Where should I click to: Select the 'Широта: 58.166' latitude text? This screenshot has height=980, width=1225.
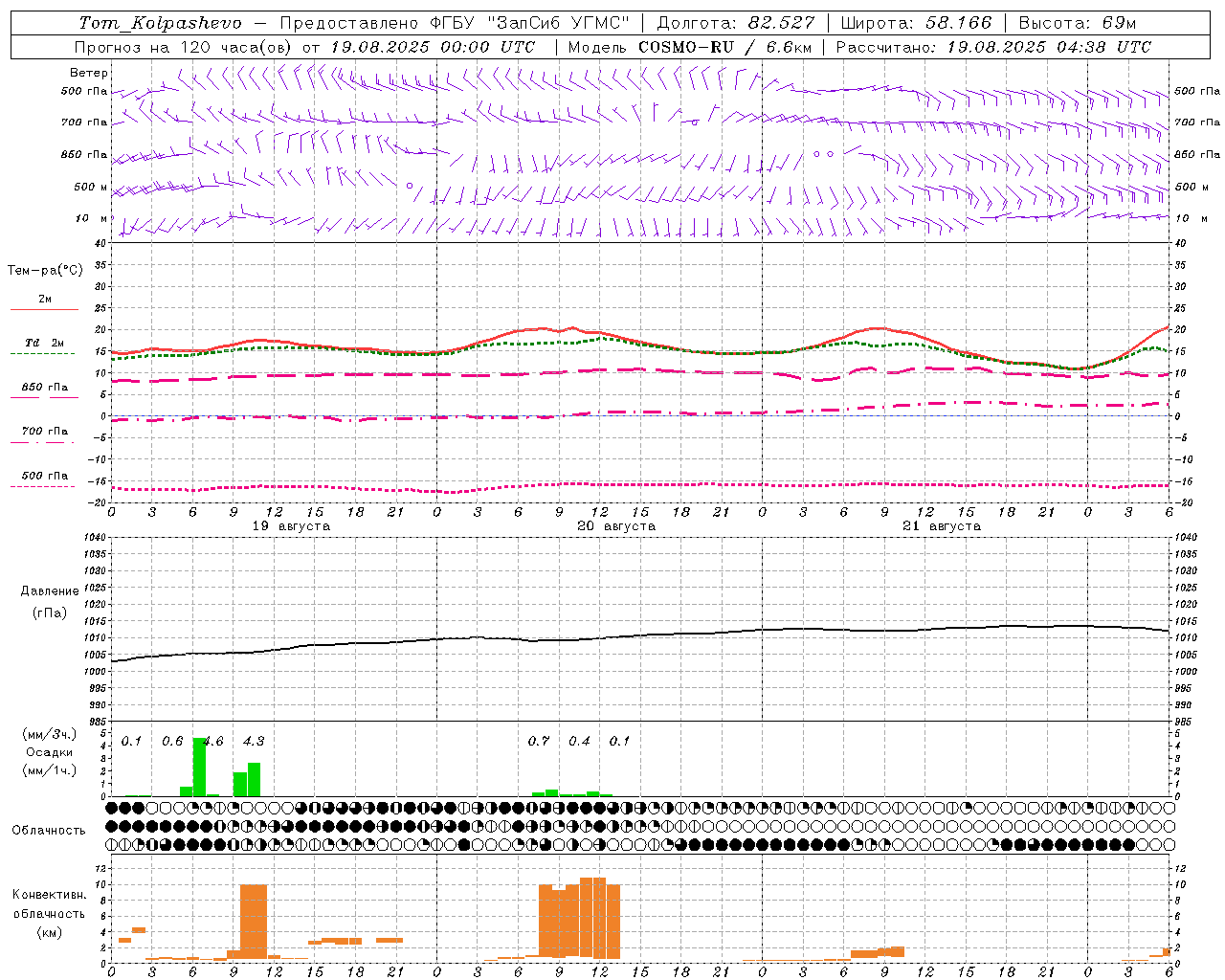tap(917, 23)
